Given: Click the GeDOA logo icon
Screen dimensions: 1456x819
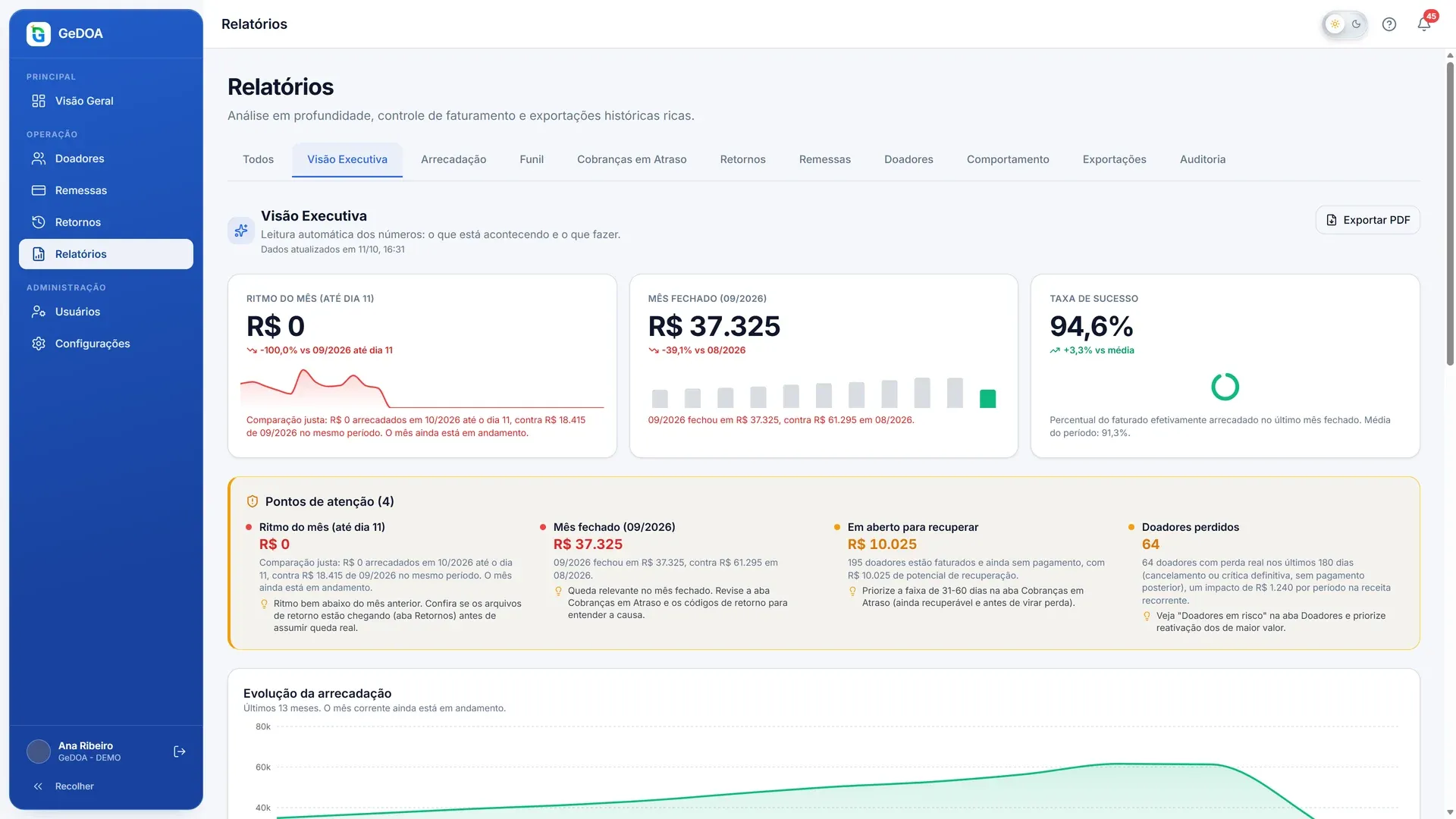Looking at the screenshot, I should [x=39, y=33].
